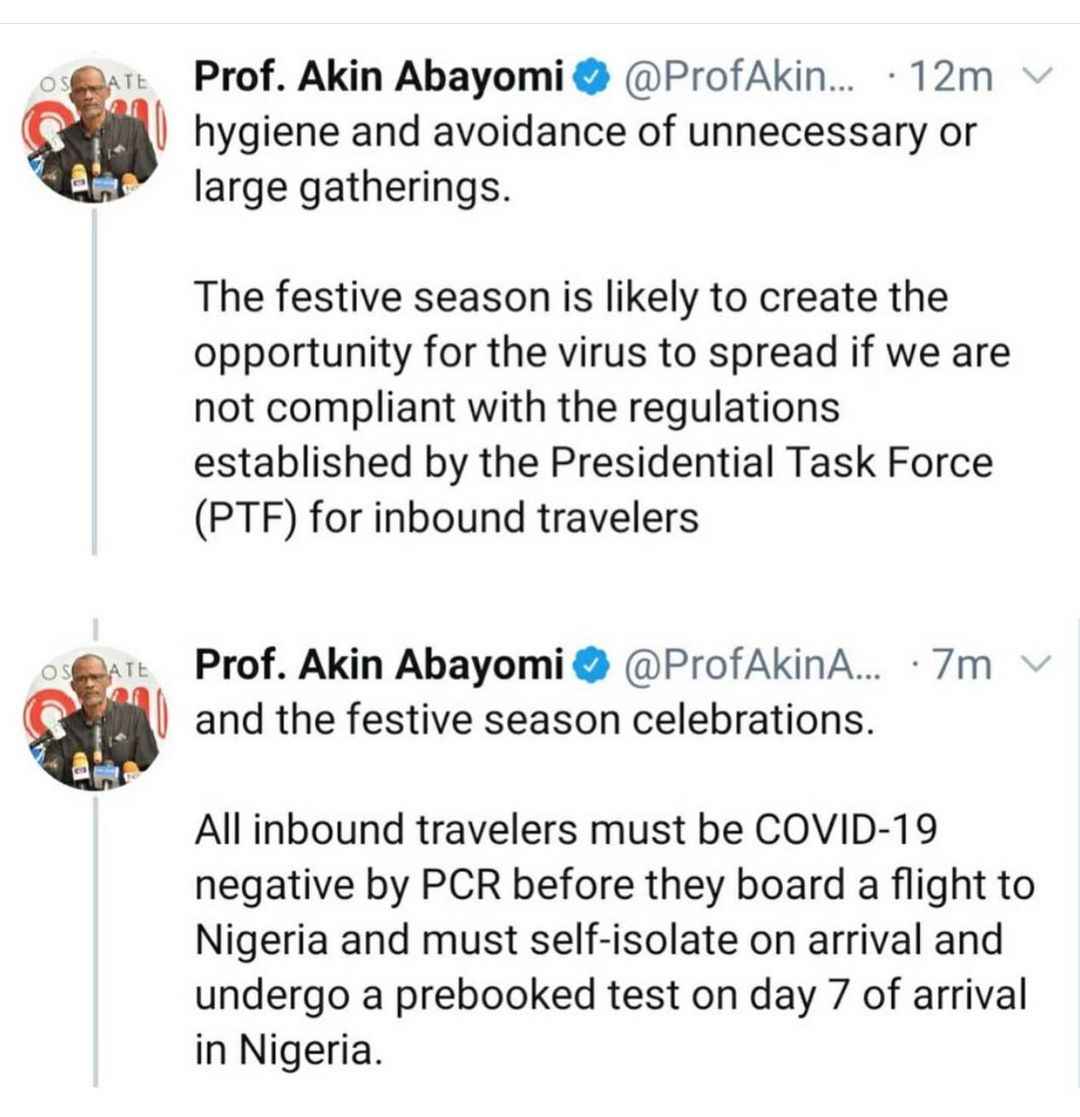The height and width of the screenshot is (1117, 1080).
Task: Open the tweet text starting "hygiene and avoidance"
Action: tap(583, 160)
